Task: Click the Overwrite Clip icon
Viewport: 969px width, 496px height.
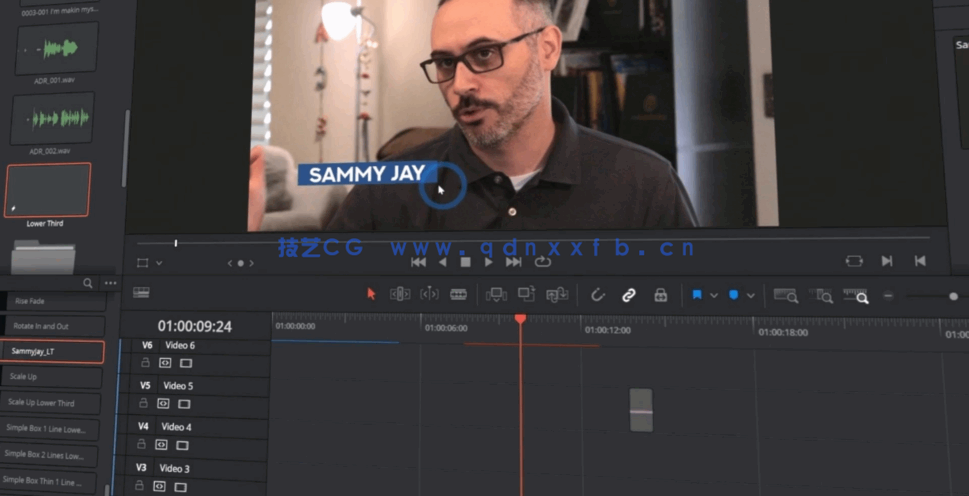Action: point(527,294)
